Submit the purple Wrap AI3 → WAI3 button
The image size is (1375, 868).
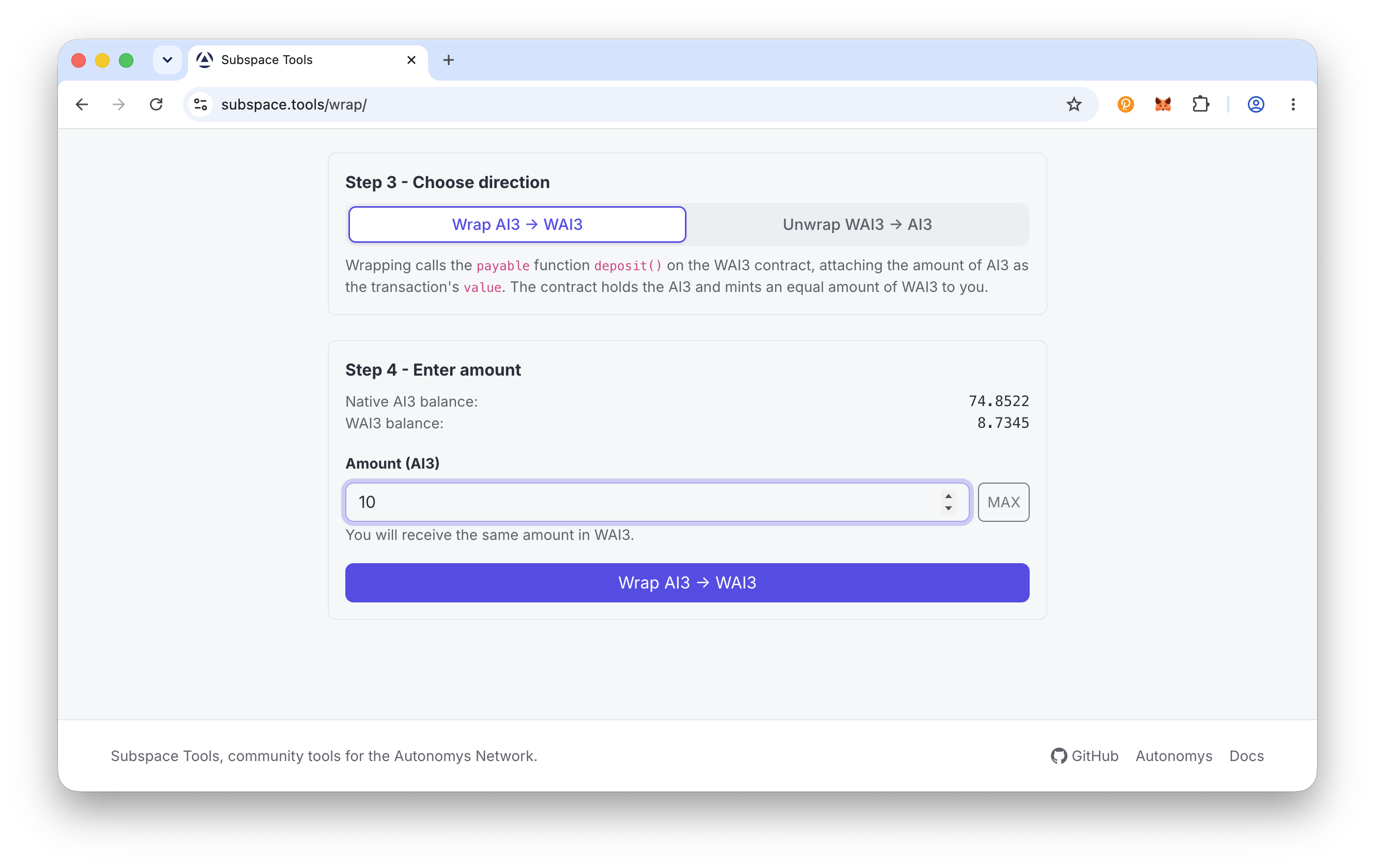click(687, 583)
